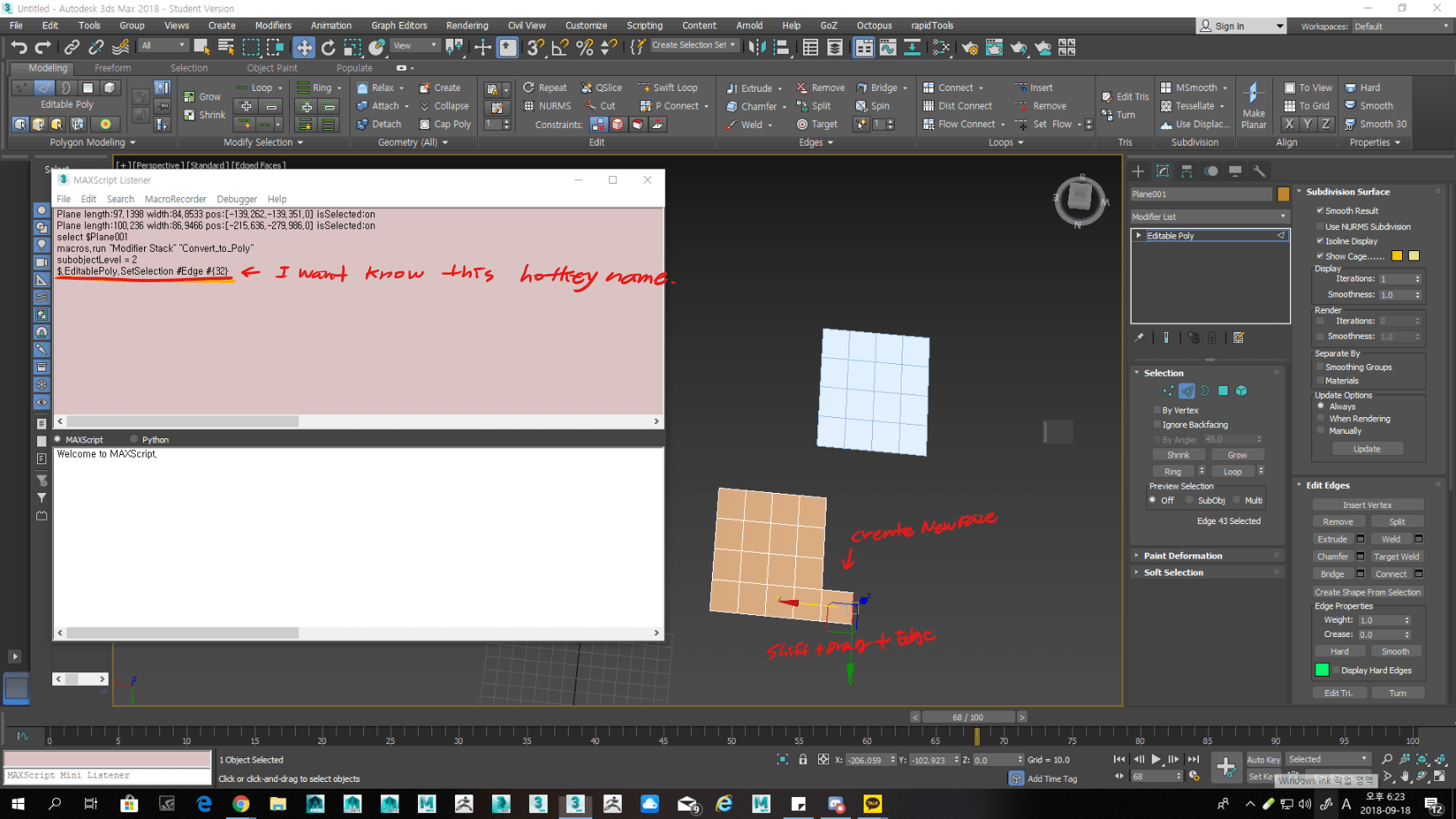Viewport: 1456px width, 819px height.
Task: Click Create Shape From Selection button
Action: 1368,592
